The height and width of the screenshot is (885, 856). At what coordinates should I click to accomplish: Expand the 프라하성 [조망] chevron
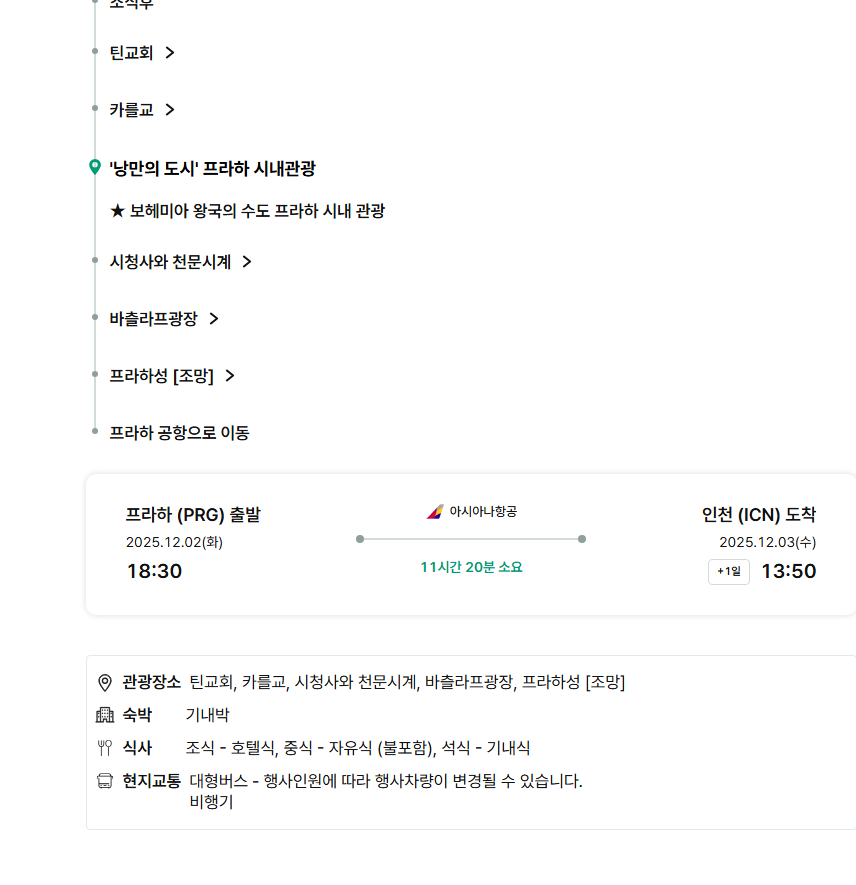[x=230, y=376]
